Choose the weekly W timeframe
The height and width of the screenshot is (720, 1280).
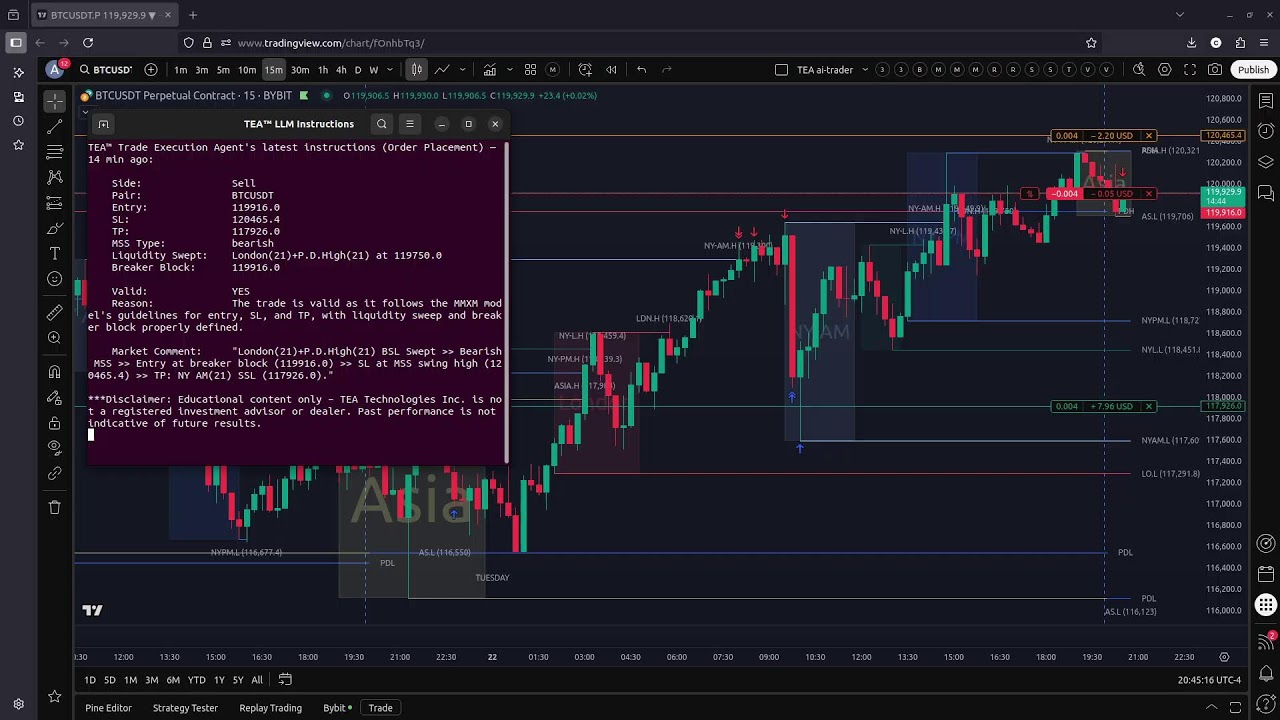(374, 70)
